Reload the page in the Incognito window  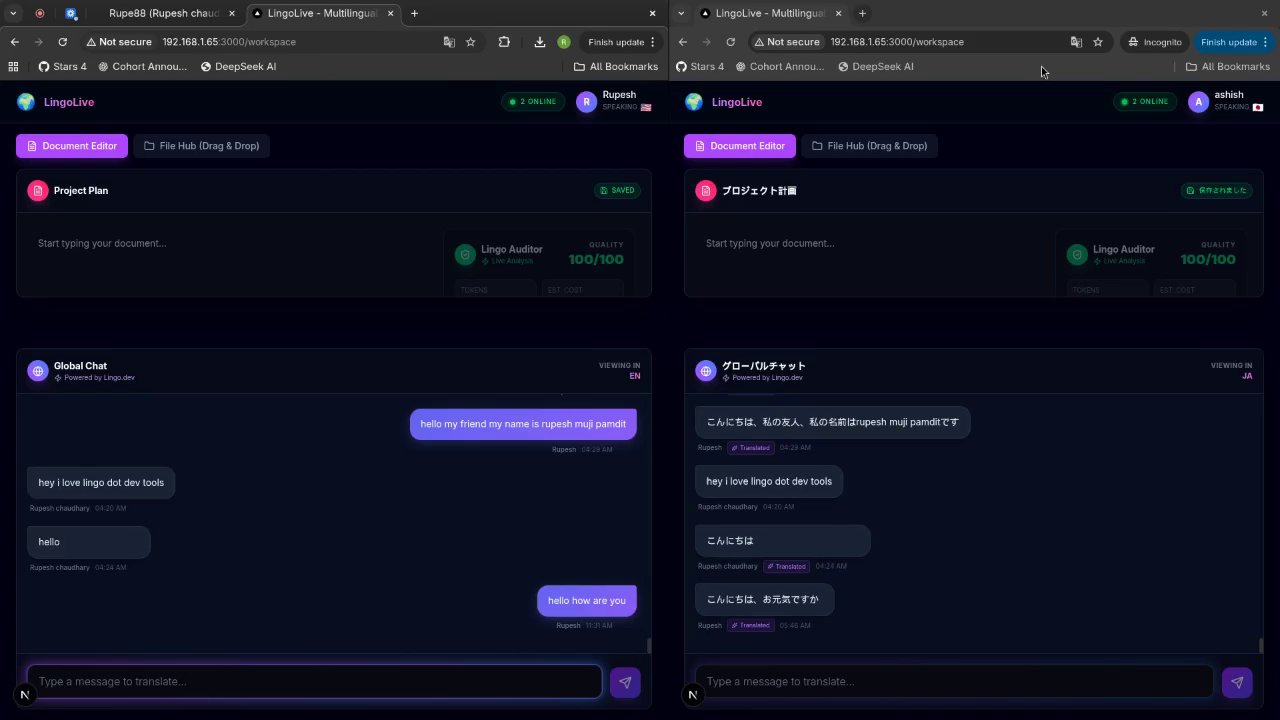[x=731, y=42]
